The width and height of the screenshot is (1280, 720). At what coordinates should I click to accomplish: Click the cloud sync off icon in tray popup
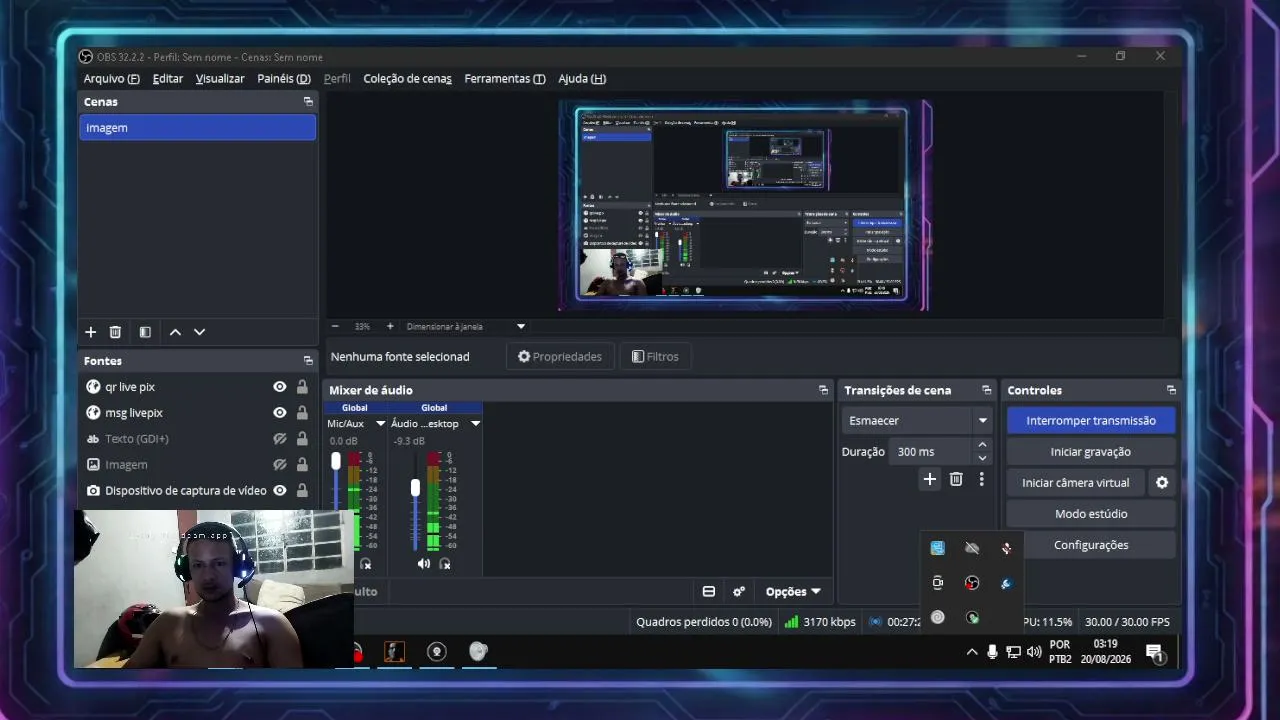pos(972,548)
